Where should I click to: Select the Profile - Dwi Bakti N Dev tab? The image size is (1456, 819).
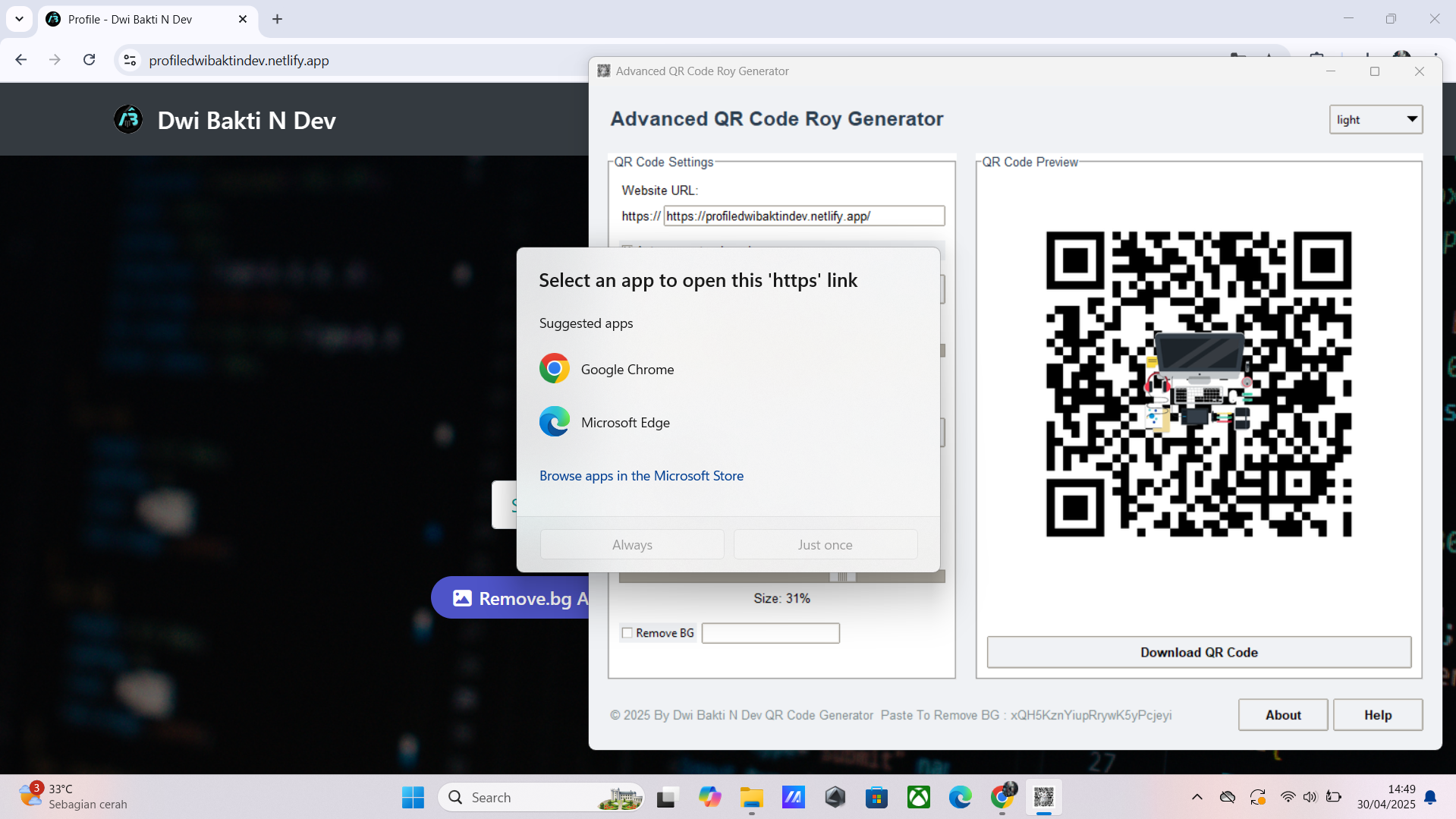(148, 19)
